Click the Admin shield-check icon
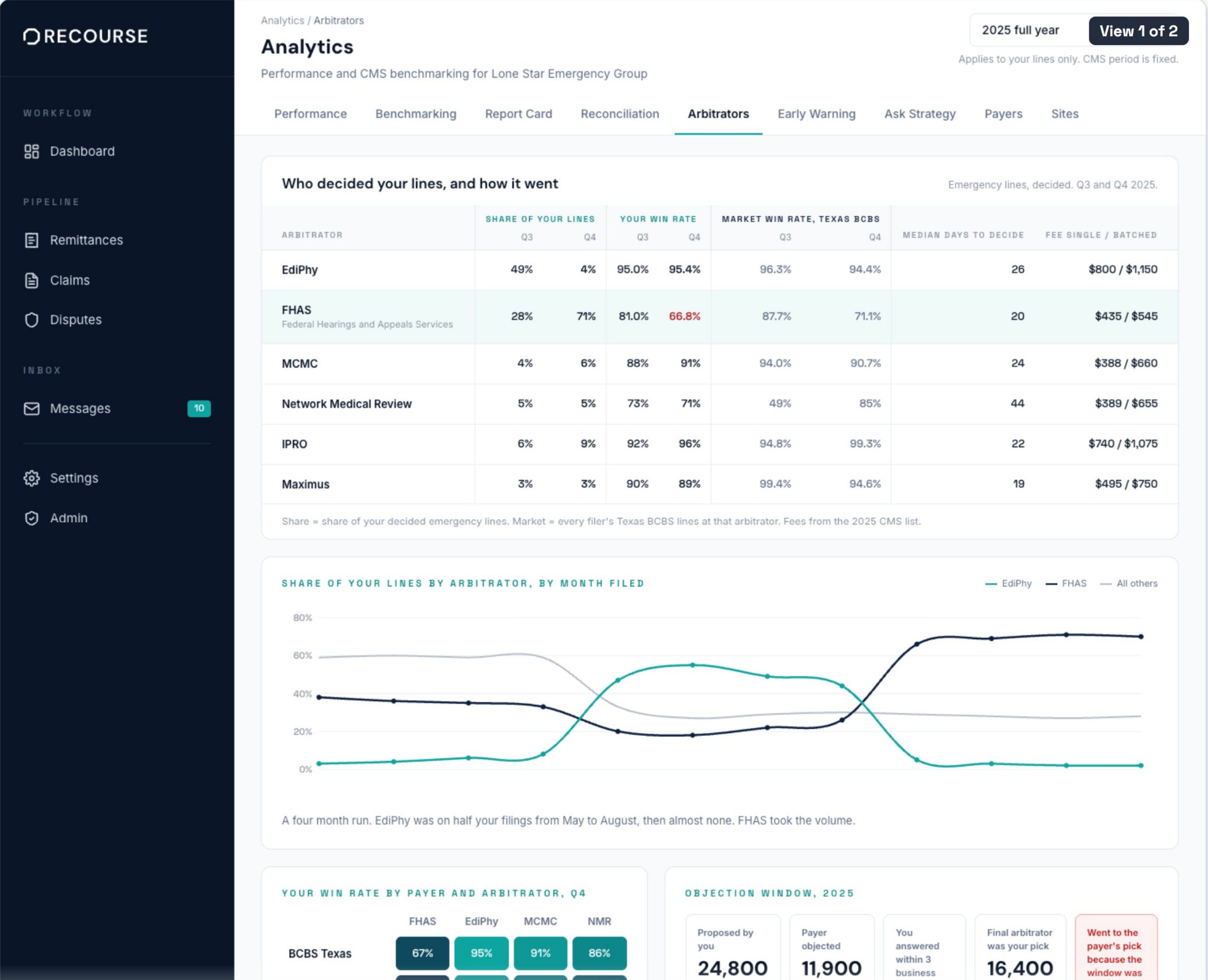This screenshot has height=980, width=1208. pyautogui.click(x=32, y=518)
